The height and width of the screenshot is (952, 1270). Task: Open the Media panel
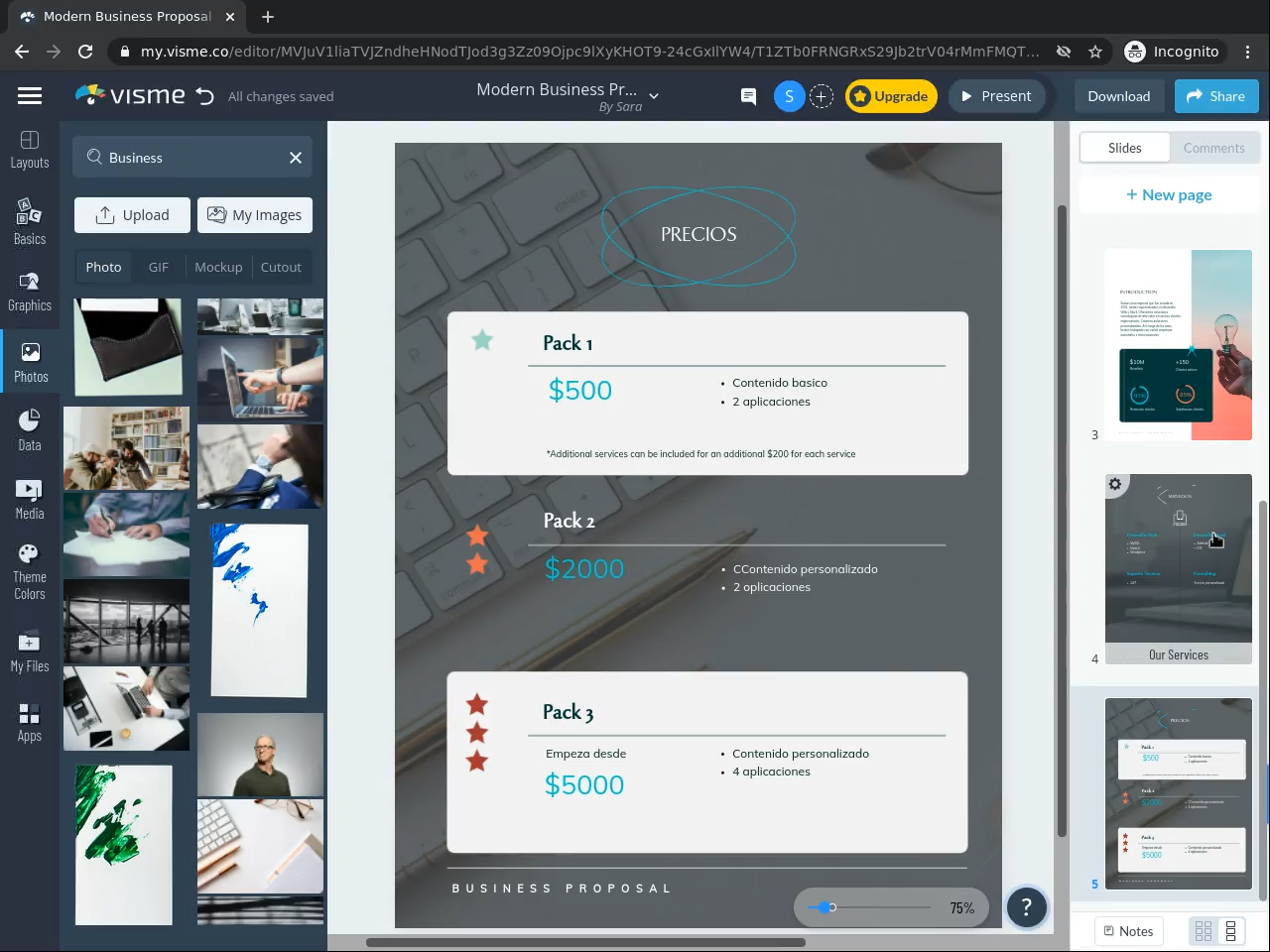pyautogui.click(x=30, y=500)
